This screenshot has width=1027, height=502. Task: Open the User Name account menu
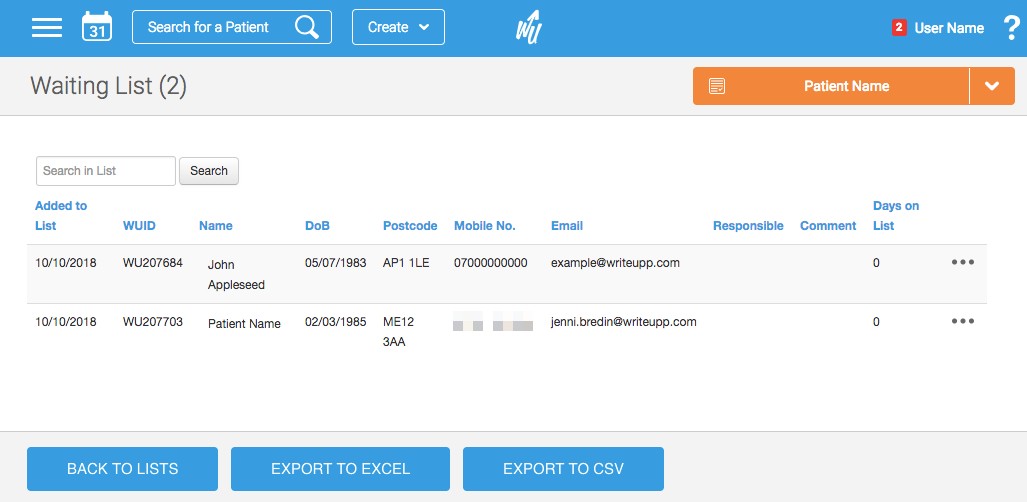[949, 28]
